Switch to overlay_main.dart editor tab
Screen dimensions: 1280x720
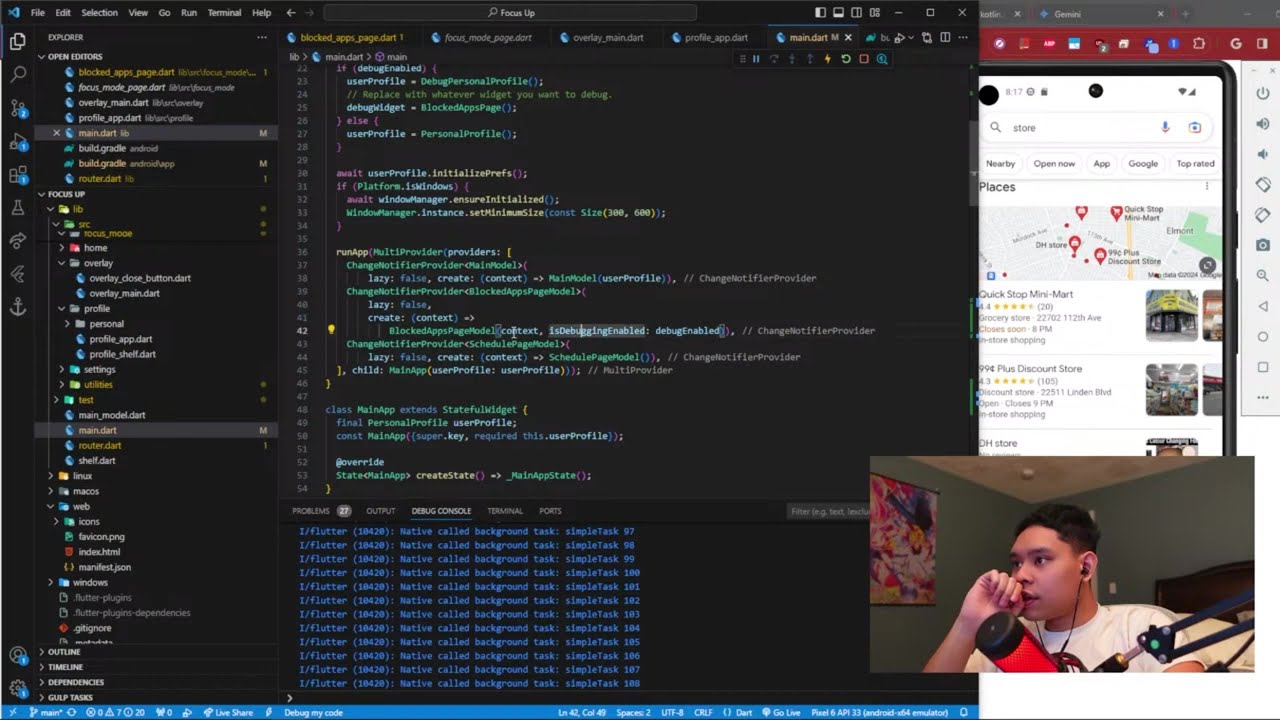[x=608, y=38]
